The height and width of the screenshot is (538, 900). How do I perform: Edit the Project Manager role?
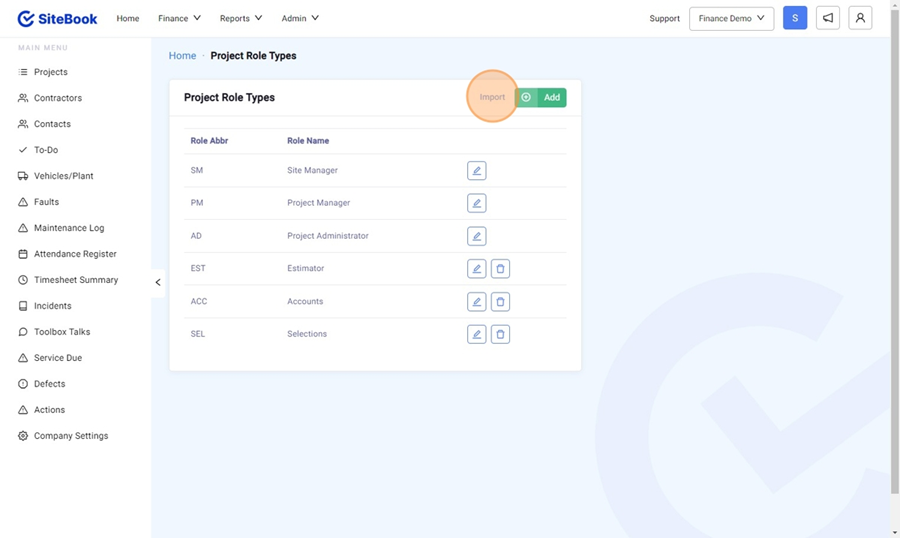[476, 203]
